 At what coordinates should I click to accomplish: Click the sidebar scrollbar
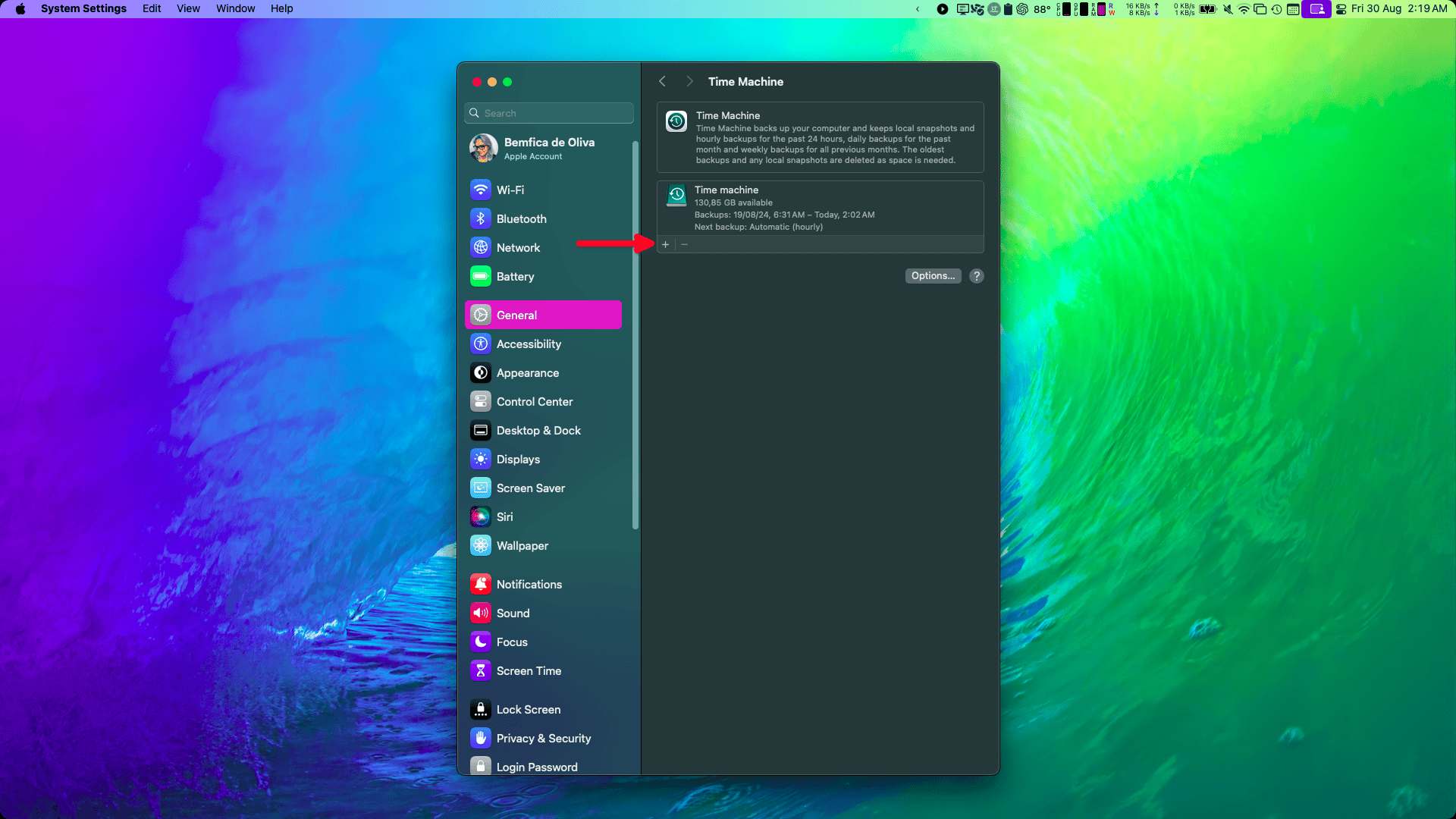click(x=635, y=334)
